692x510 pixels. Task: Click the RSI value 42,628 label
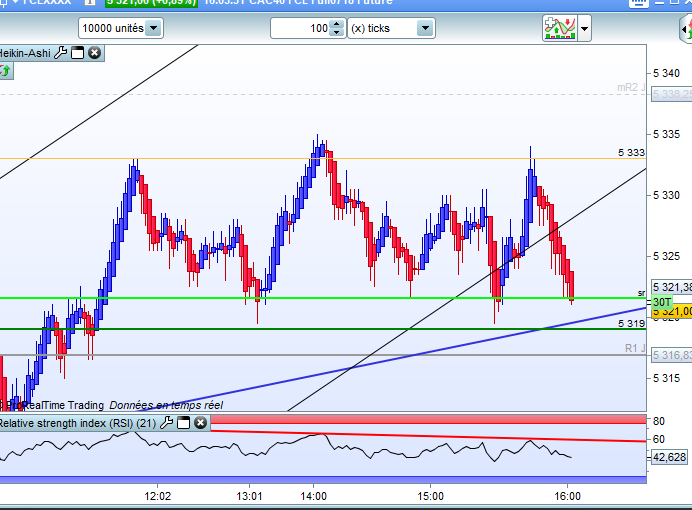click(669, 457)
